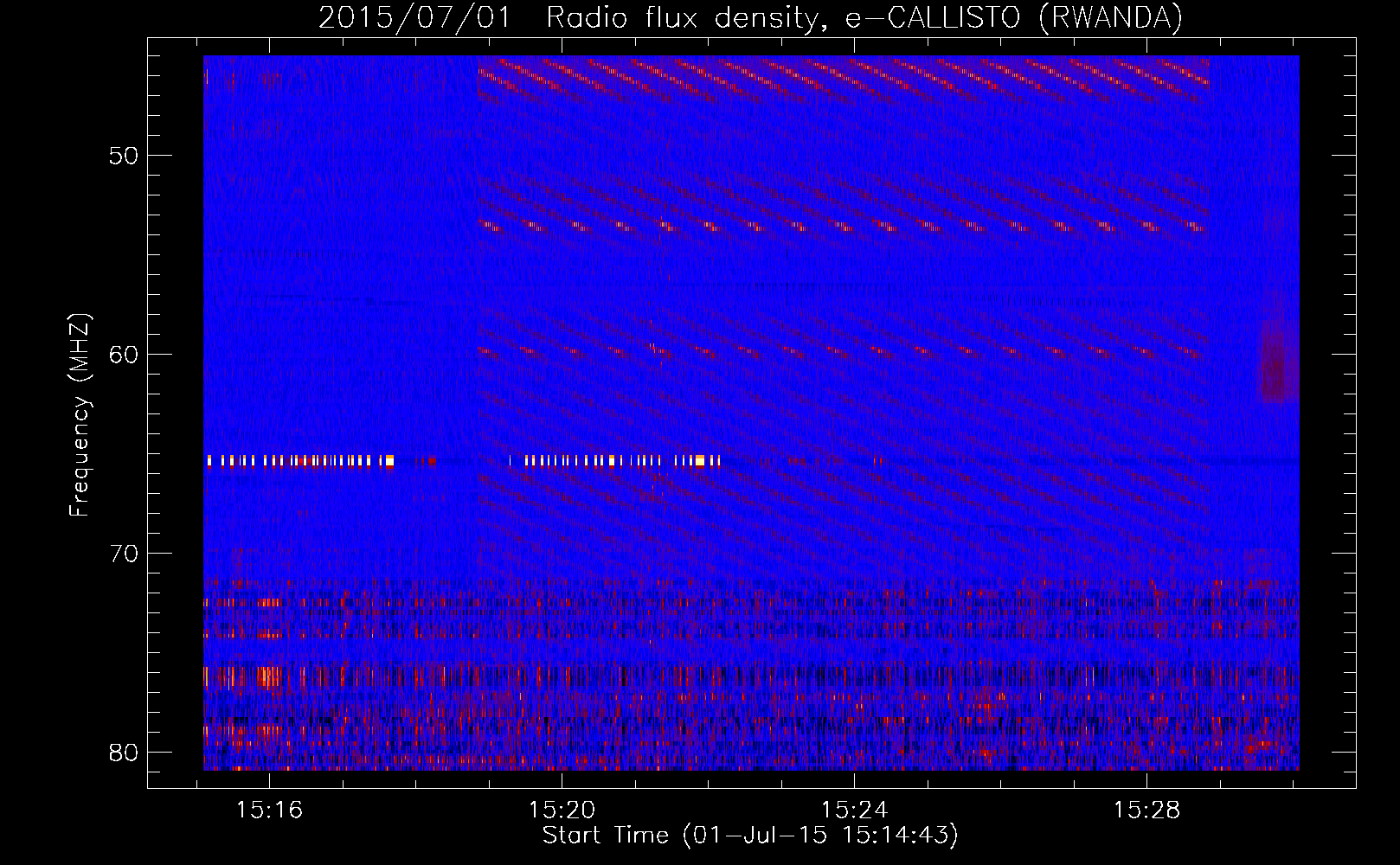
Task: Click the 50 frequency tick label
Action: [125, 156]
